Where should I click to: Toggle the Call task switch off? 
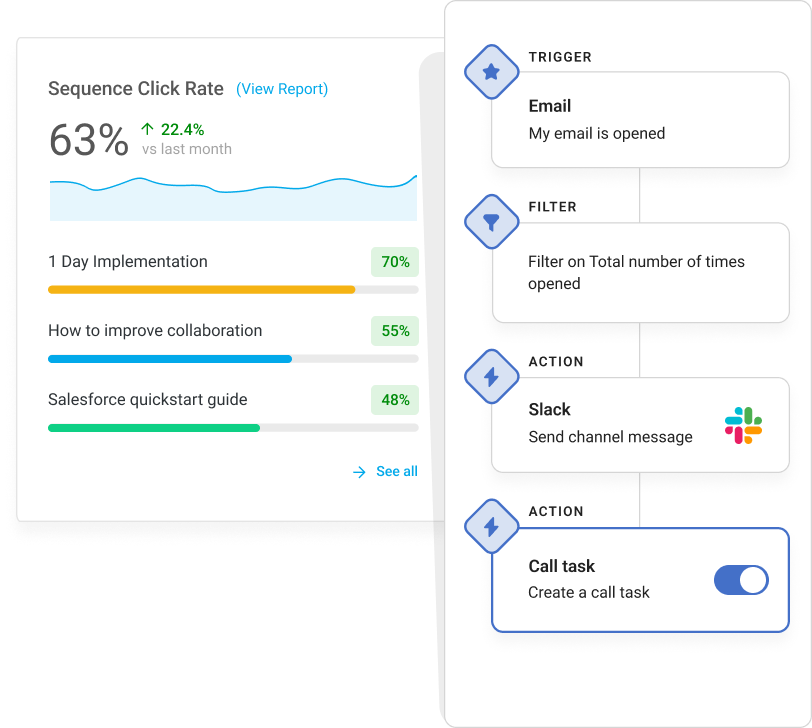741,580
